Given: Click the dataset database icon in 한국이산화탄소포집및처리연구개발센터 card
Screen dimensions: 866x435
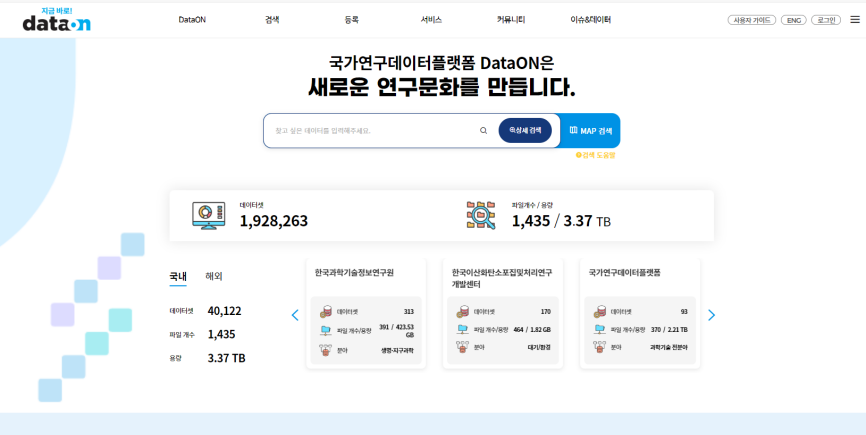Looking at the screenshot, I should click(462, 311).
